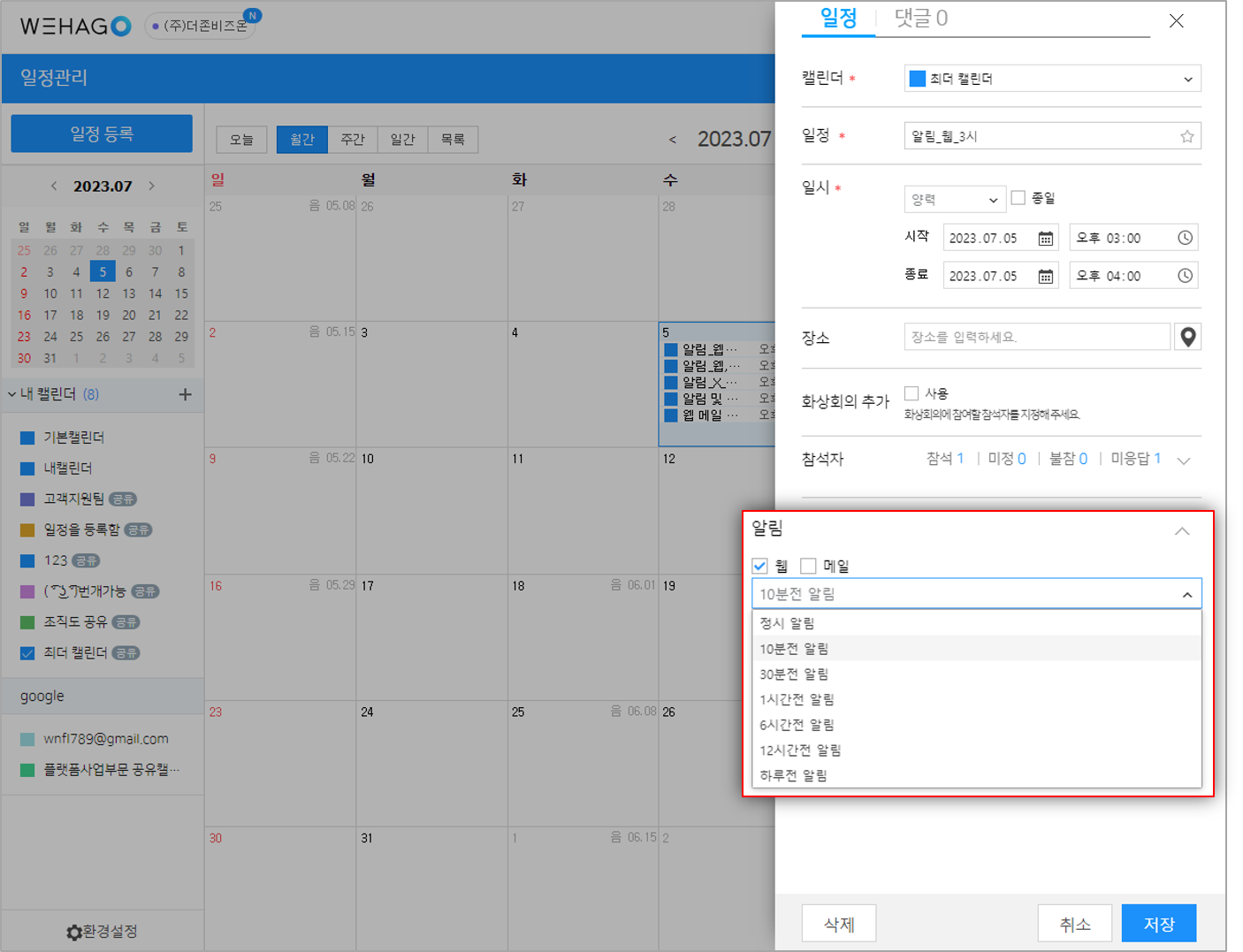Toggle the 메일 notification checkbox
This screenshot has width=1243, height=952.
click(808, 566)
